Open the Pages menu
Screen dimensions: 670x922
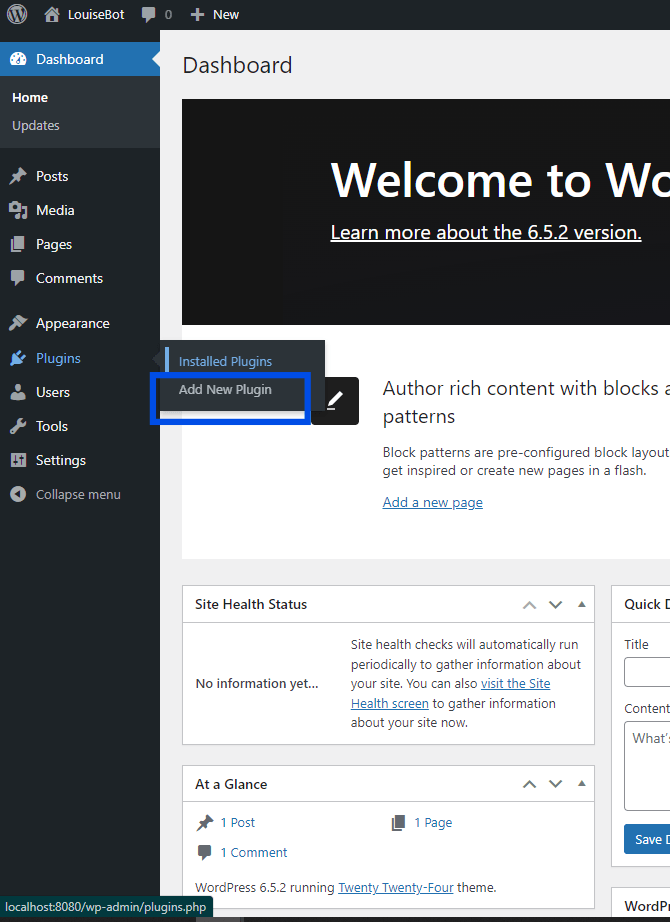pyautogui.click(x=79, y=244)
